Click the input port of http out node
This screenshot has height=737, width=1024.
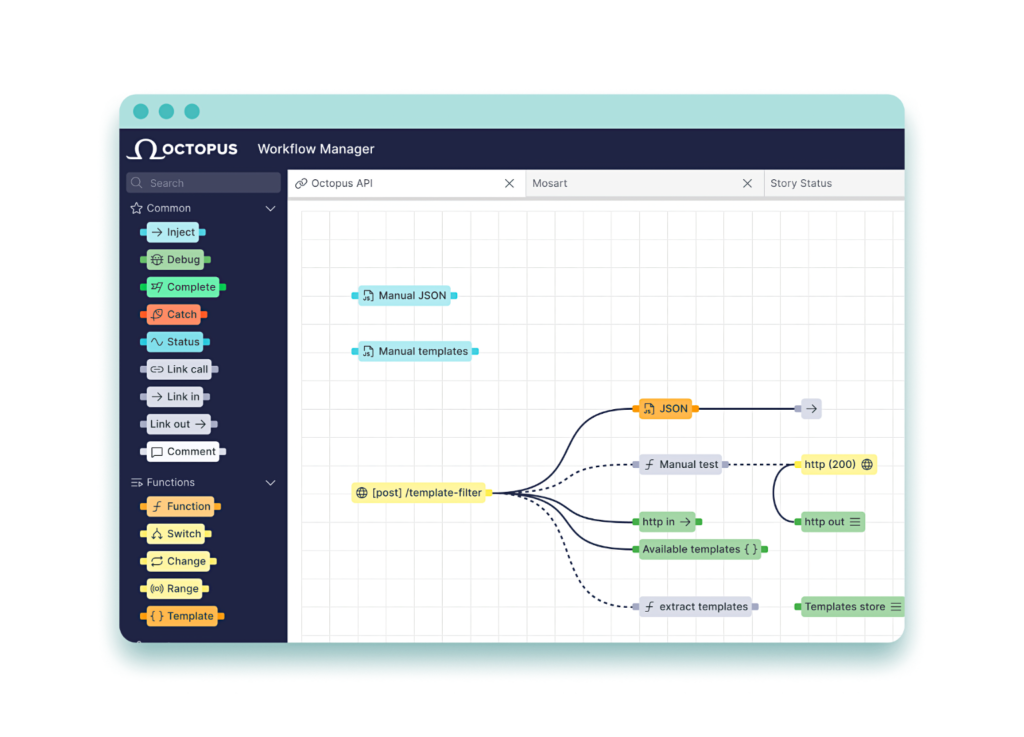point(798,522)
